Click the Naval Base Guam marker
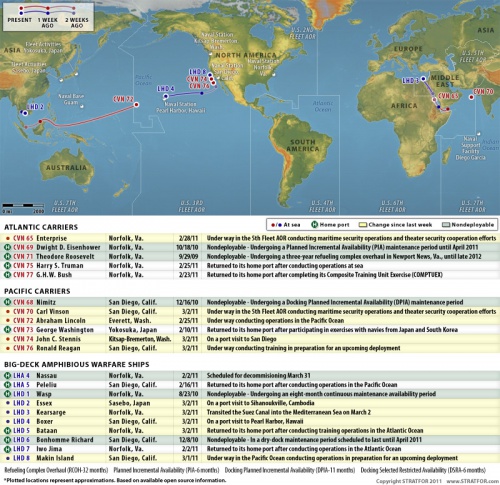The image size is (500, 485). pyautogui.click(x=82, y=106)
